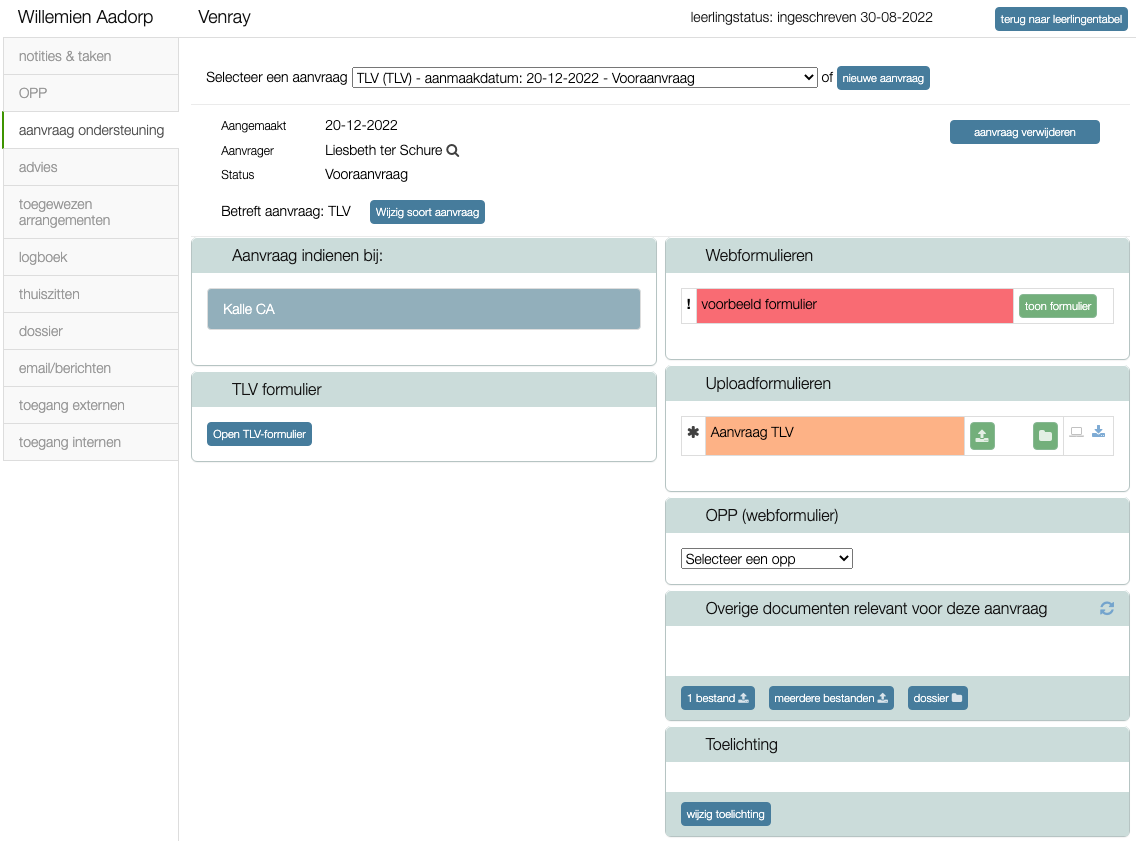Open the aanvraag ondersteuning tab
The width and height of the screenshot is (1136, 841).
[91, 130]
